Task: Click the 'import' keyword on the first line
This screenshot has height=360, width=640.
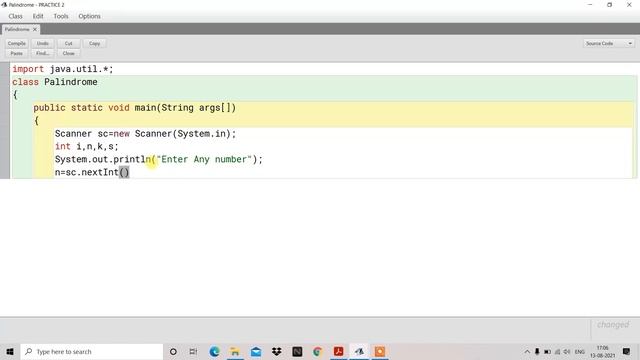Action: click(x=28, y=69)
